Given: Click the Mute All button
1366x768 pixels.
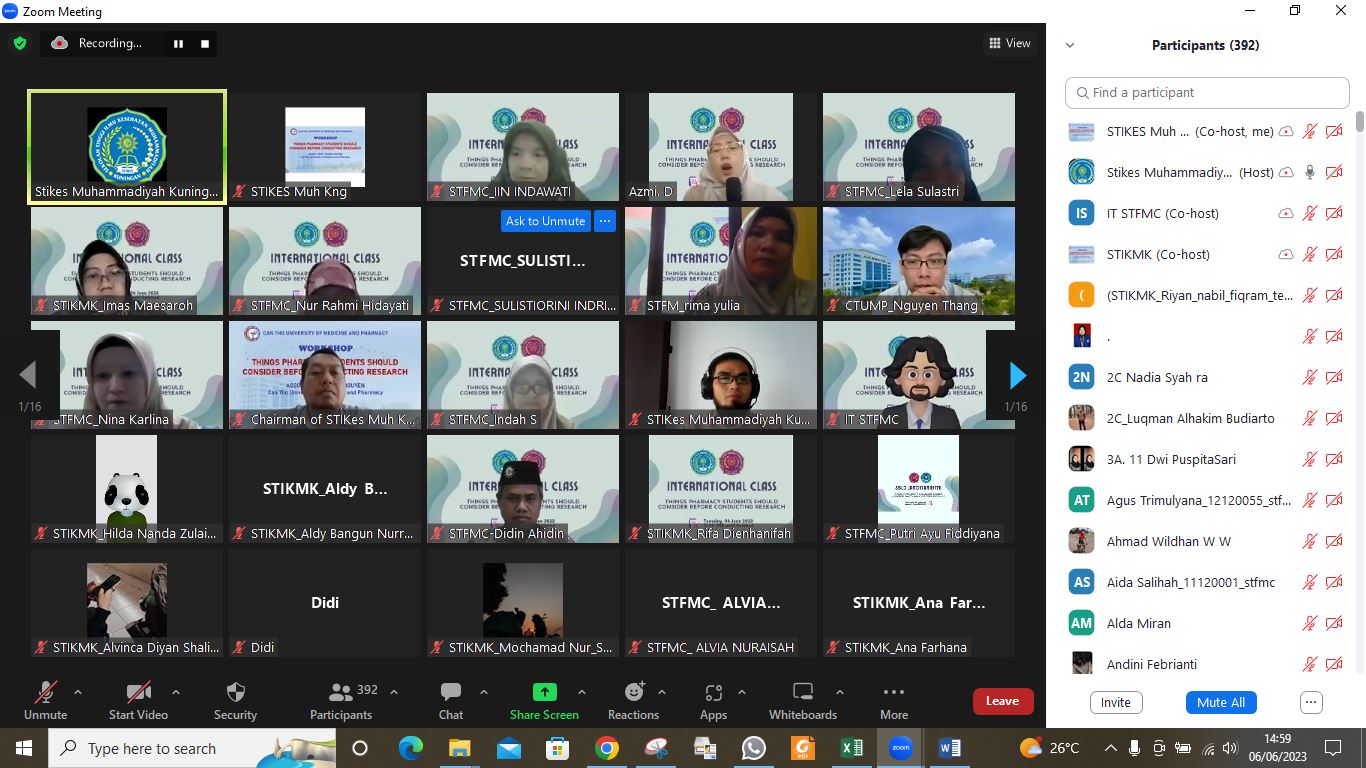Looking at the screenshot, I should coord(1220,702).
